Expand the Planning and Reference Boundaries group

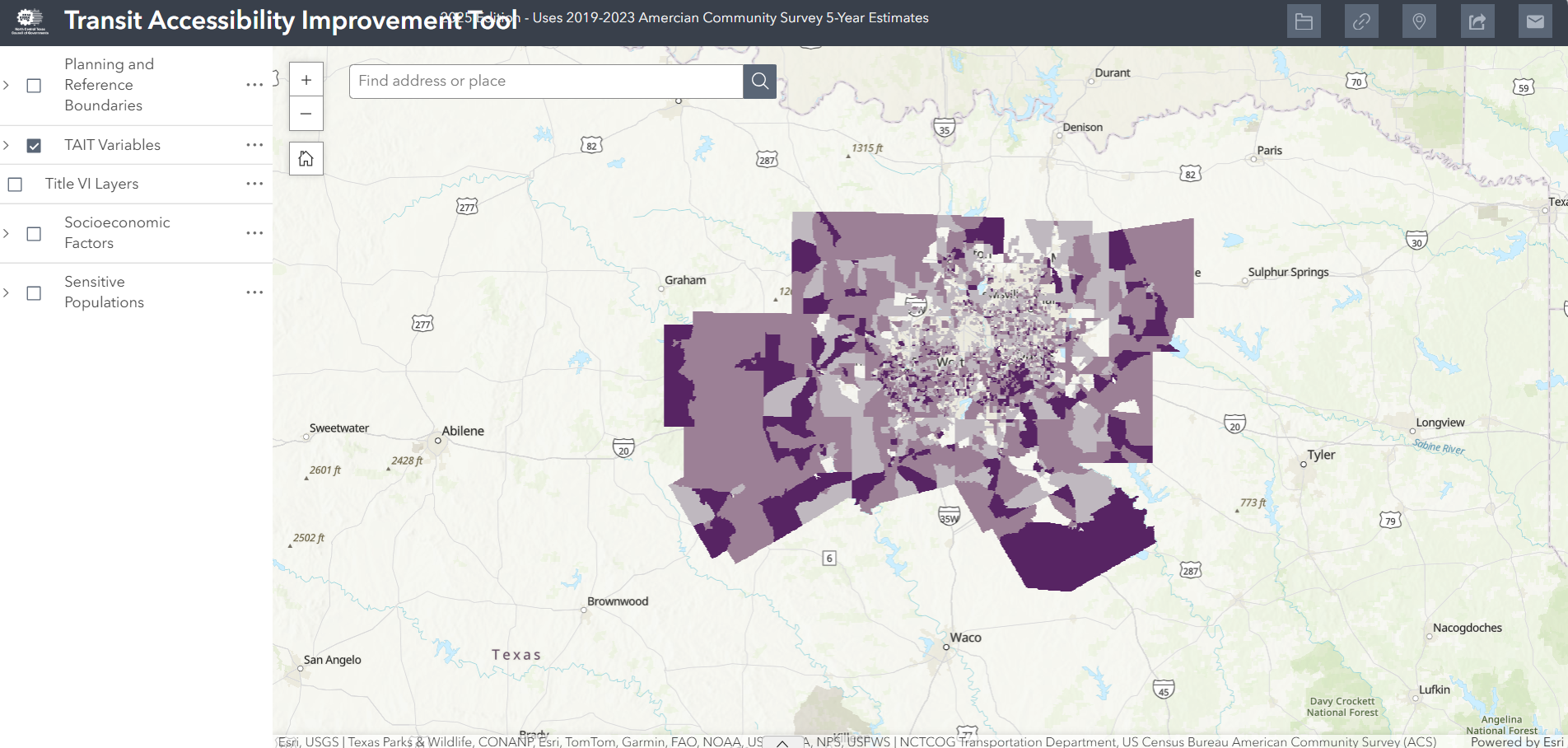click(x=7, y=85)
